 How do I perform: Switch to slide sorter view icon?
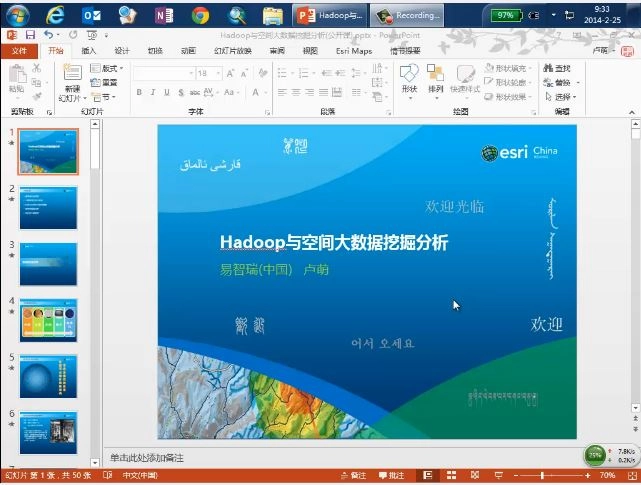coord(451,475)
